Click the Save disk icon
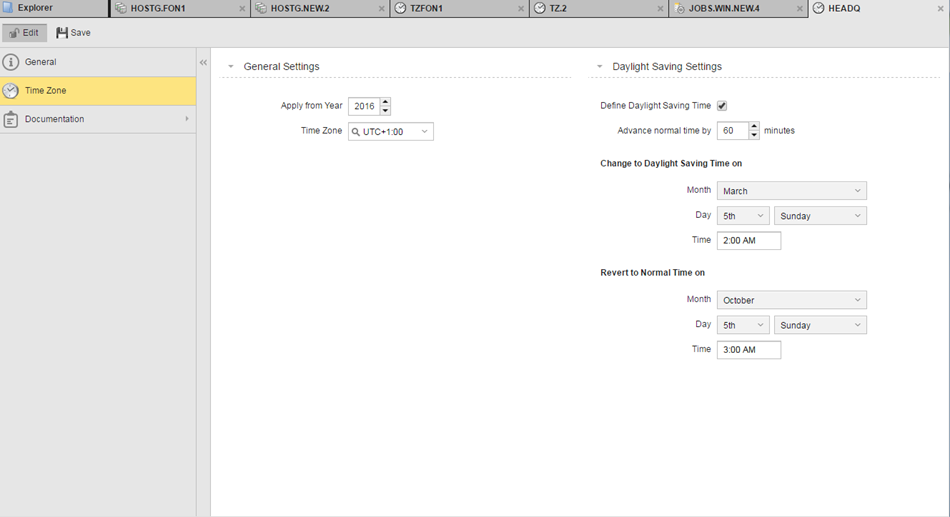The image size is (950, 517). (62, 33)
